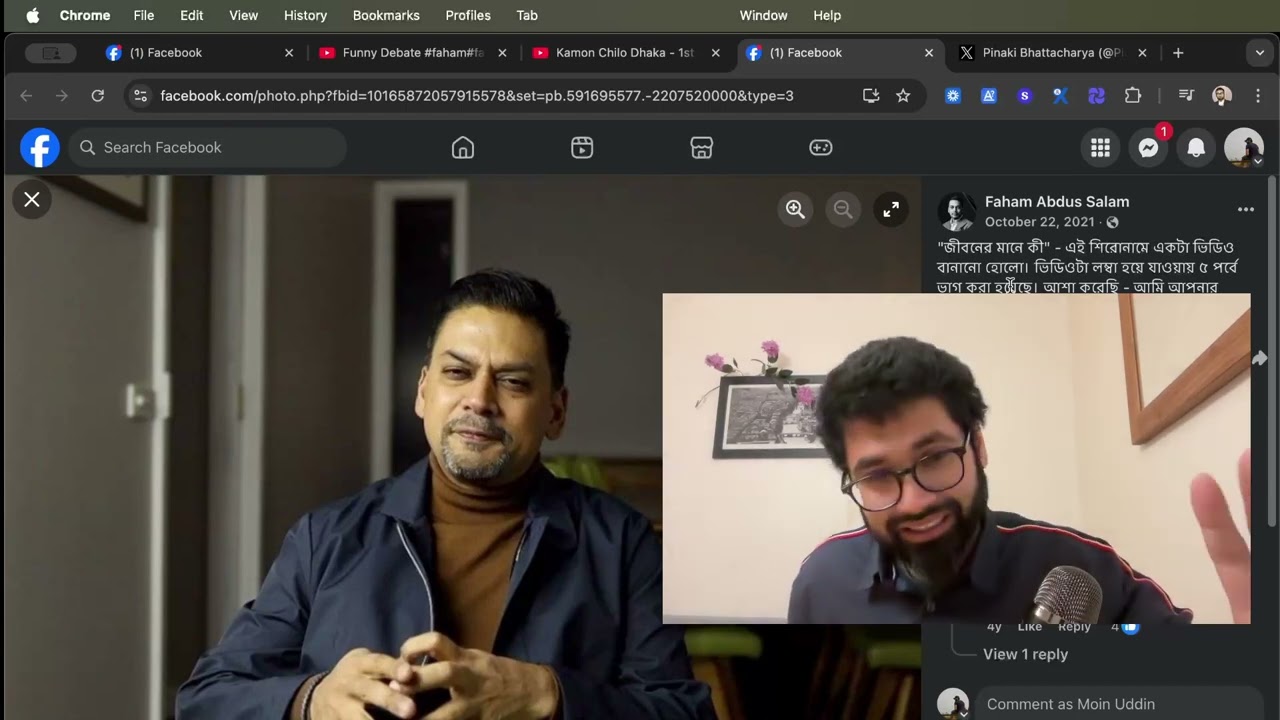Screen dimensions: 1280x720
Task: Focus the Search Facebook field
Action: pyautogui.click(x=208, y=148)
